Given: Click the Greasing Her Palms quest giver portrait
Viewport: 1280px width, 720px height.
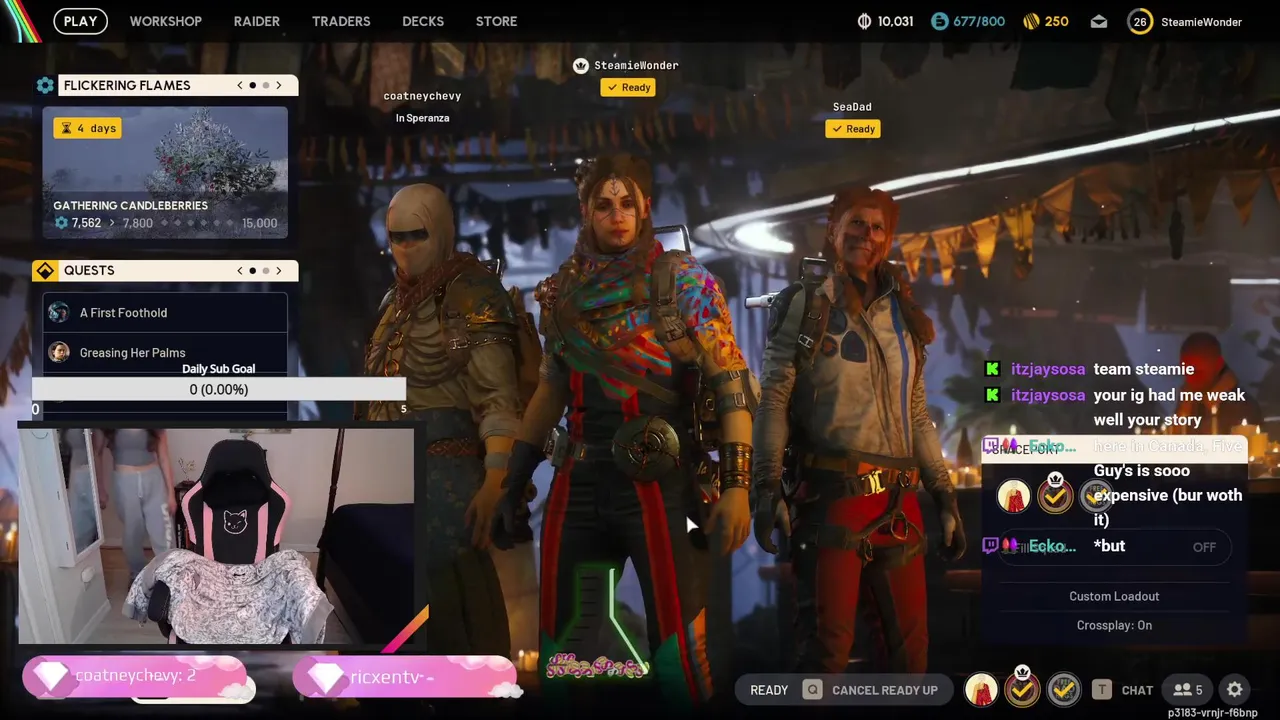Looking at the screenshot, I should coord(59,352).
